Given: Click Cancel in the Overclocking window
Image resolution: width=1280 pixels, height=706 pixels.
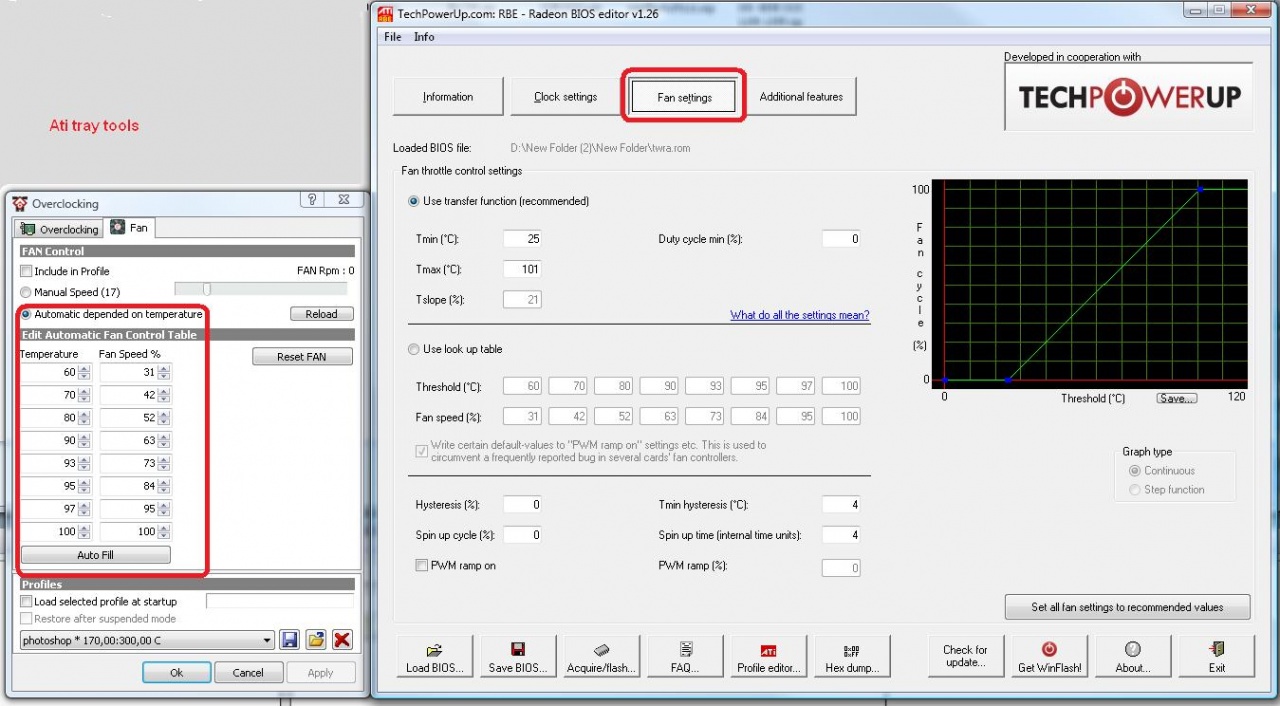Looking at the screenshot, I should pos(248,673).
